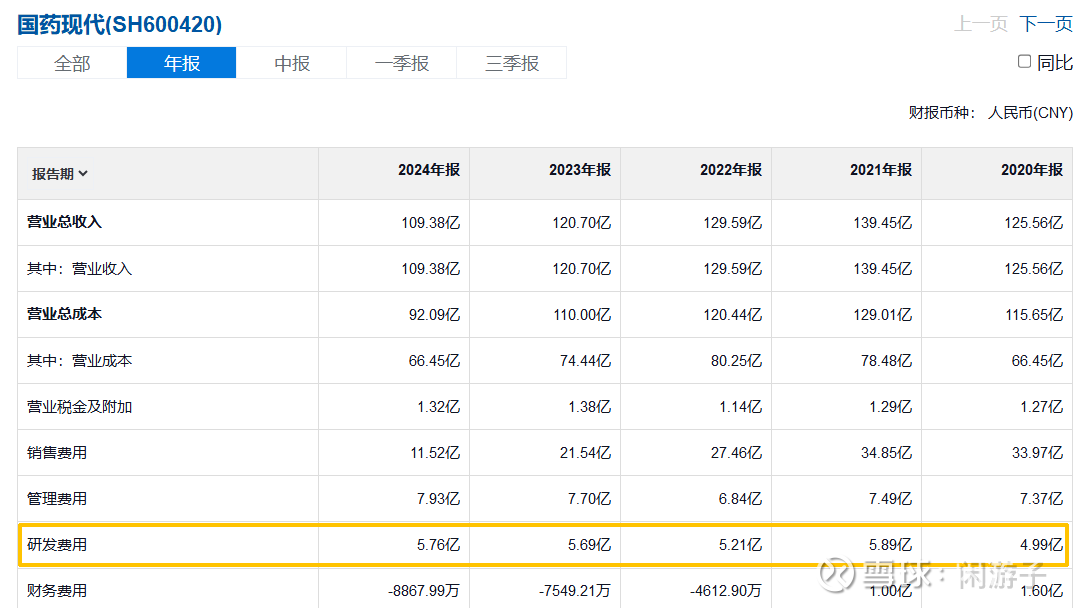Enable the 同比 checkbox
This screenshot has width=1078, height=608.
pyautogui.click(x=1024, y=61)
